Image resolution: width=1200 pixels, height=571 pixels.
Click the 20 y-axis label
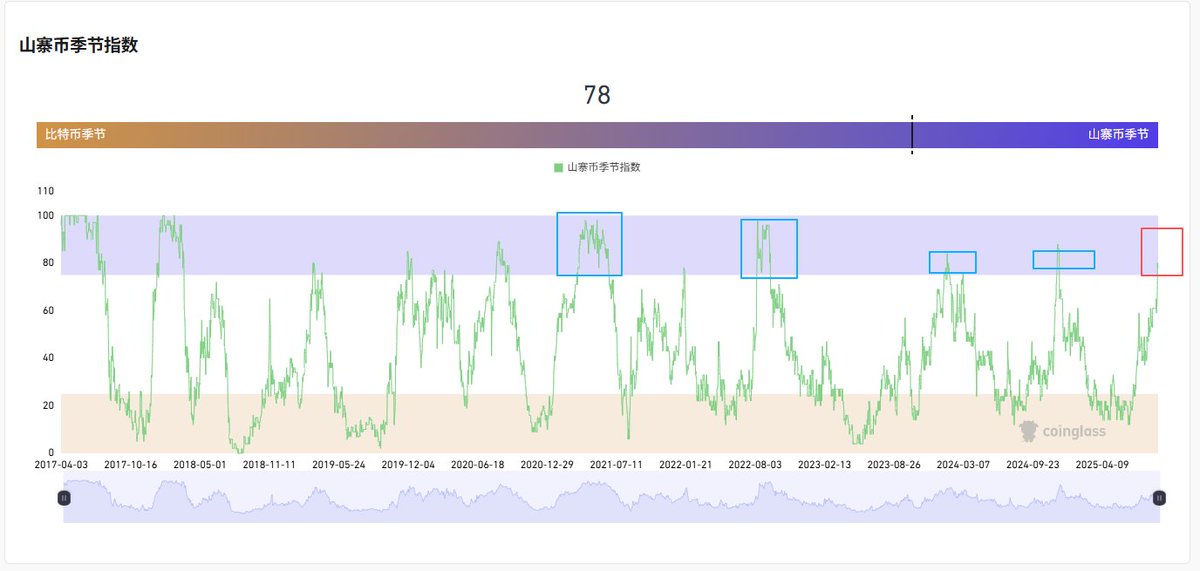(x=49, y=405)
